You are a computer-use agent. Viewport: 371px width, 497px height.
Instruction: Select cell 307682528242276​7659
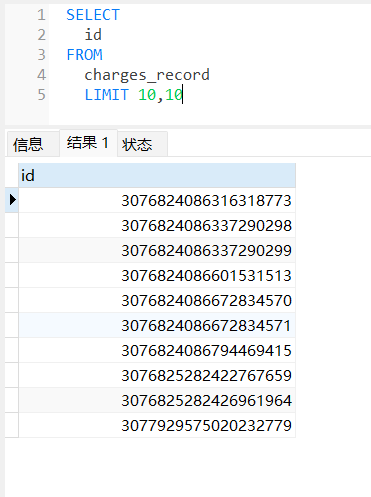coord(157,375)
